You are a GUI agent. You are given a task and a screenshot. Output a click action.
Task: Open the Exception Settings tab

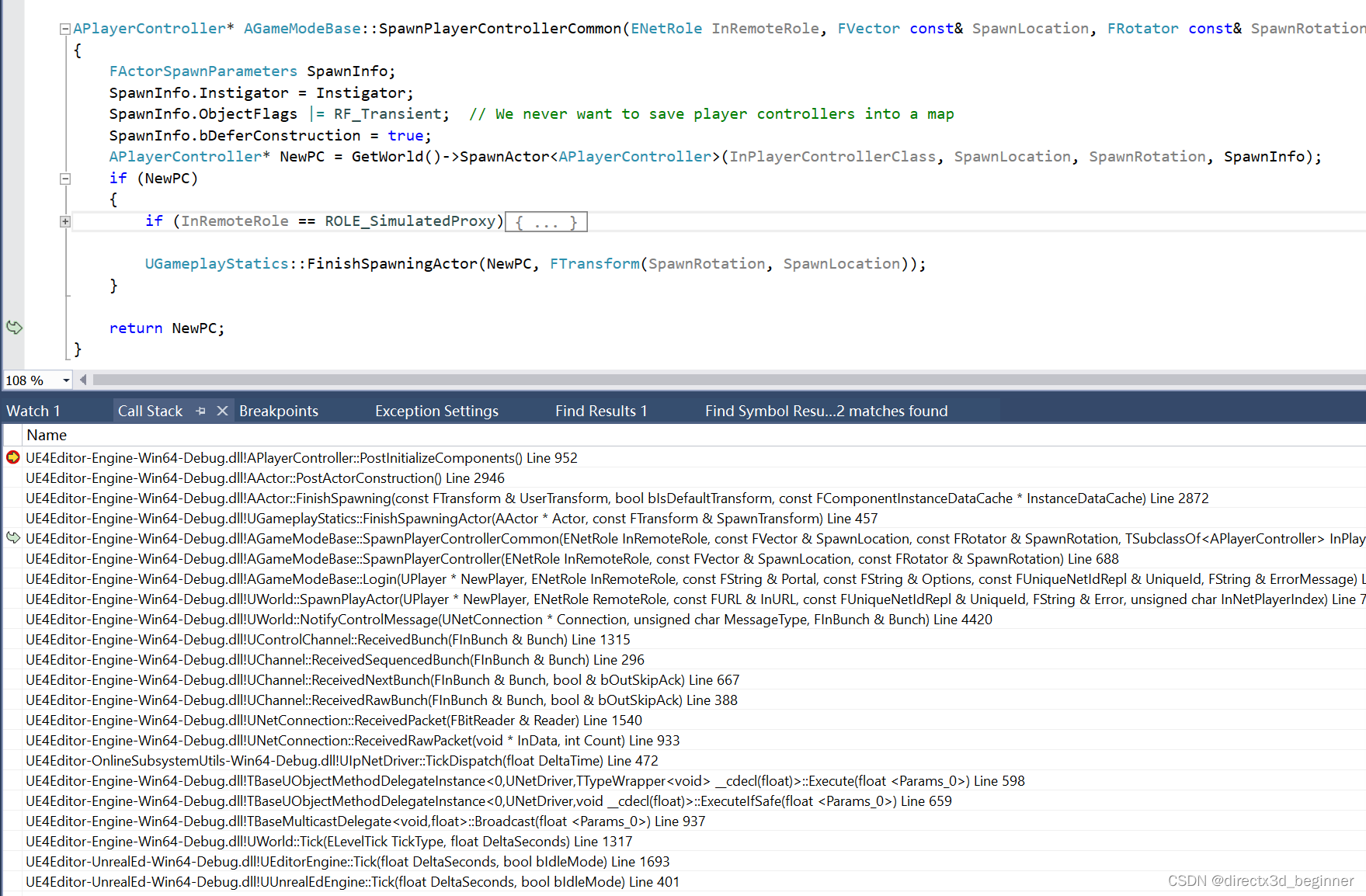pos(436,411)
